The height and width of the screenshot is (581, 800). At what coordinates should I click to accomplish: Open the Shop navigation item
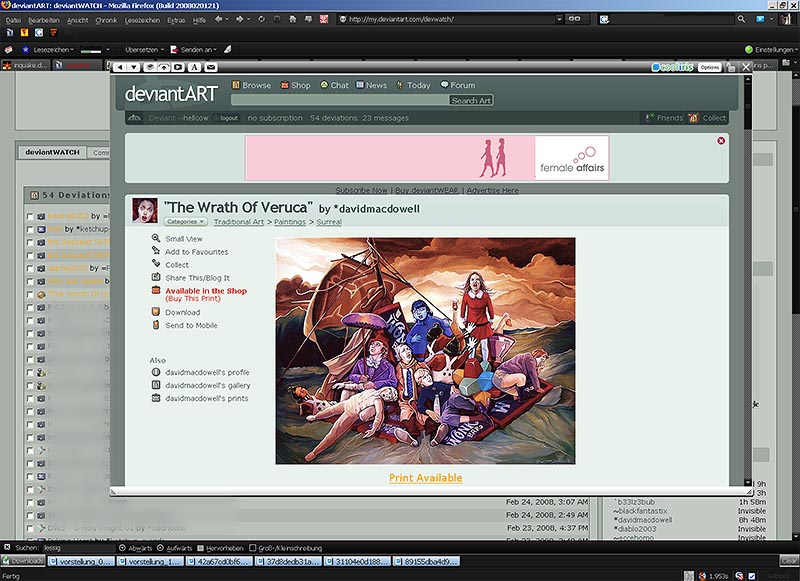295,85
